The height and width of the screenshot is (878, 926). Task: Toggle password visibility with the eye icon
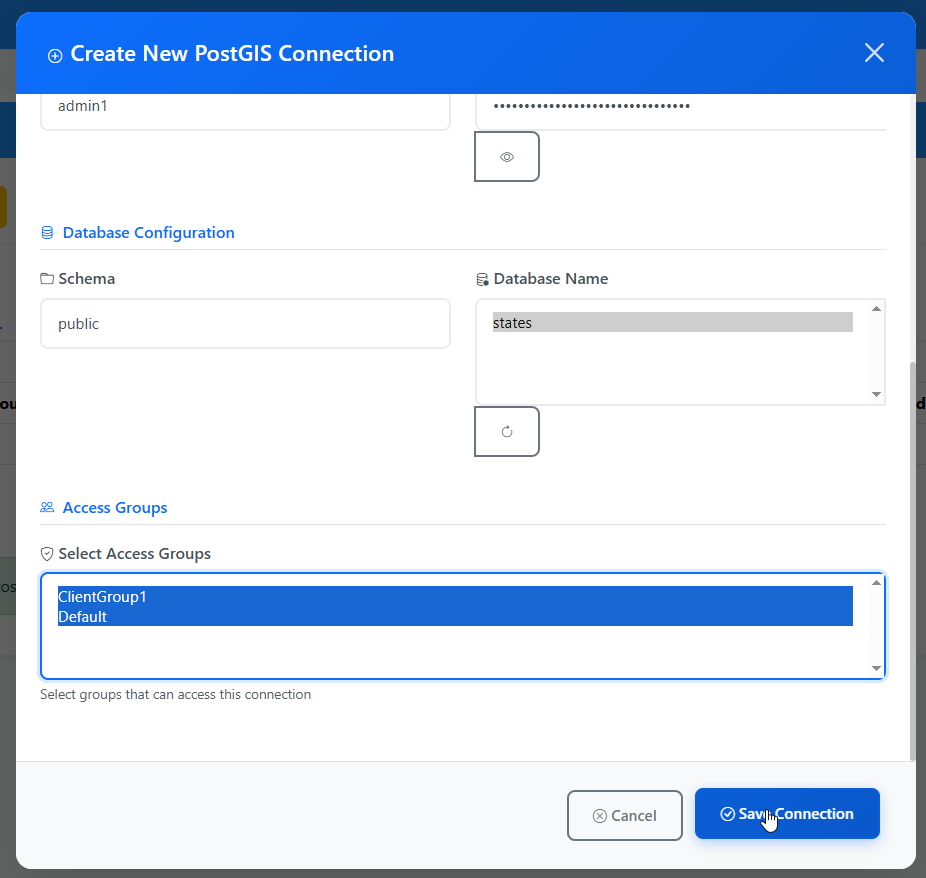pyautogui.click(x=507, y=156)
